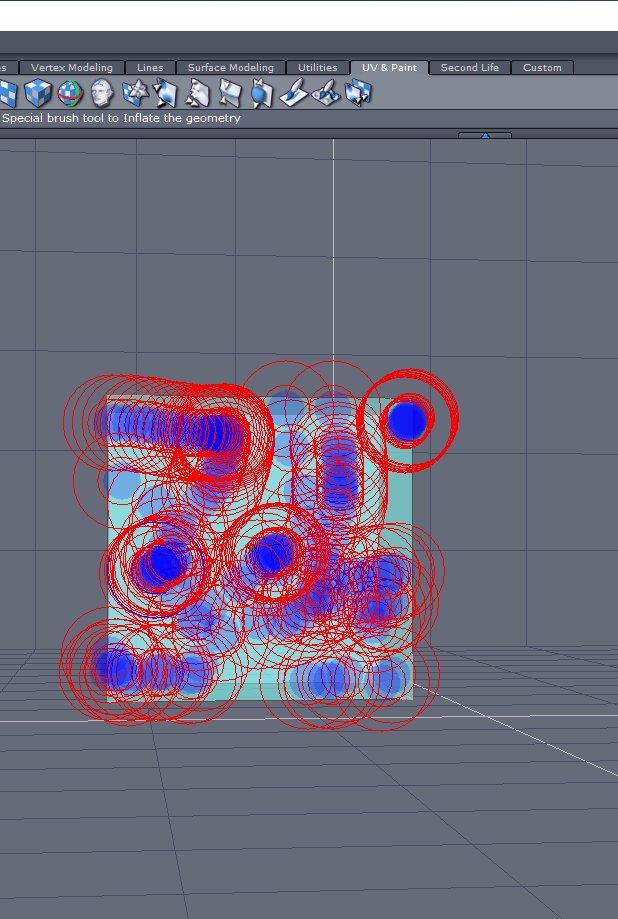
Task: Go to the Utilities tab
Action: [317, 67]
